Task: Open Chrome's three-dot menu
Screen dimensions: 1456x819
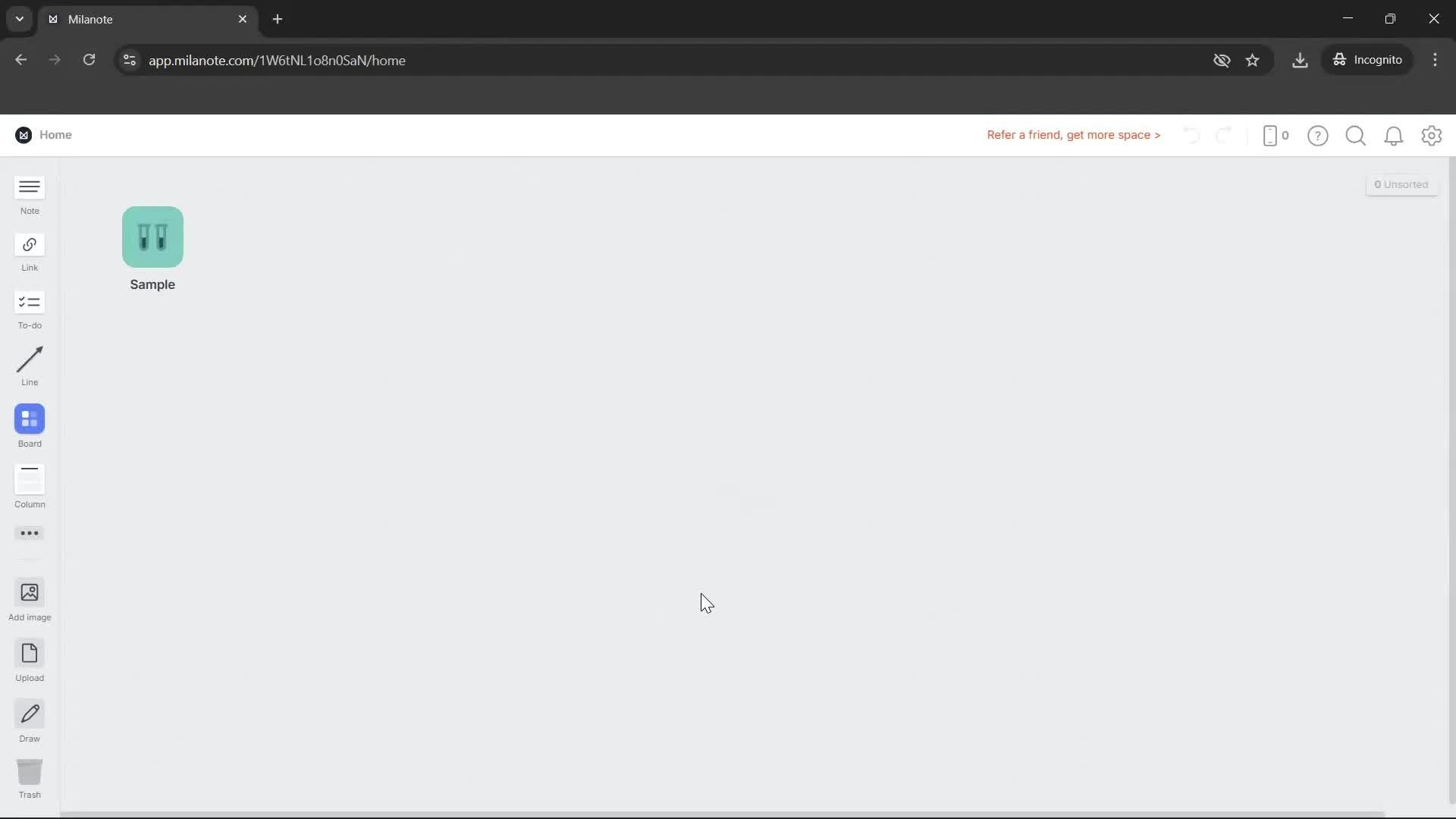Action: 1436,60
